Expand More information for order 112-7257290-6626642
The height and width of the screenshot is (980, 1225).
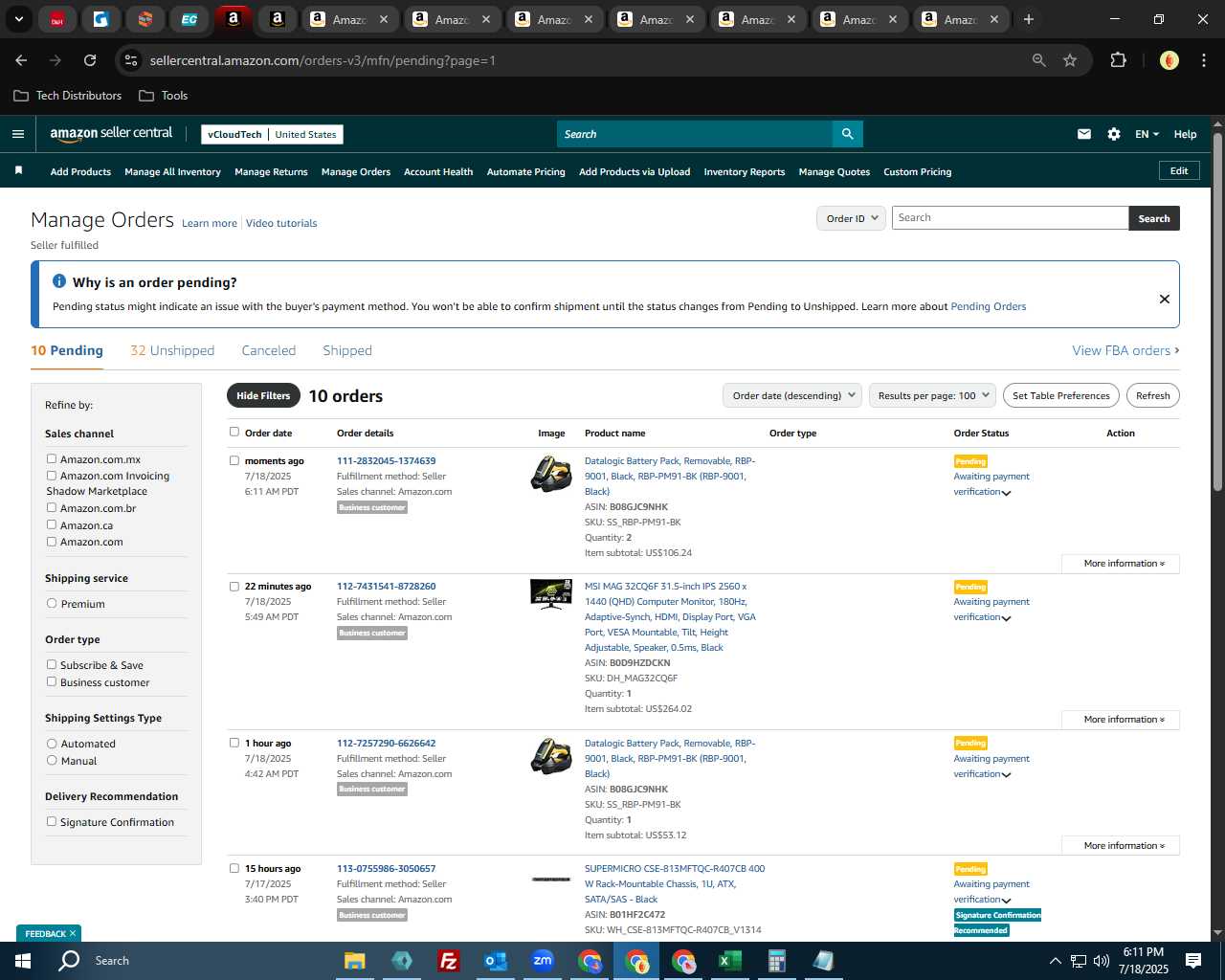coord(1121,846)
